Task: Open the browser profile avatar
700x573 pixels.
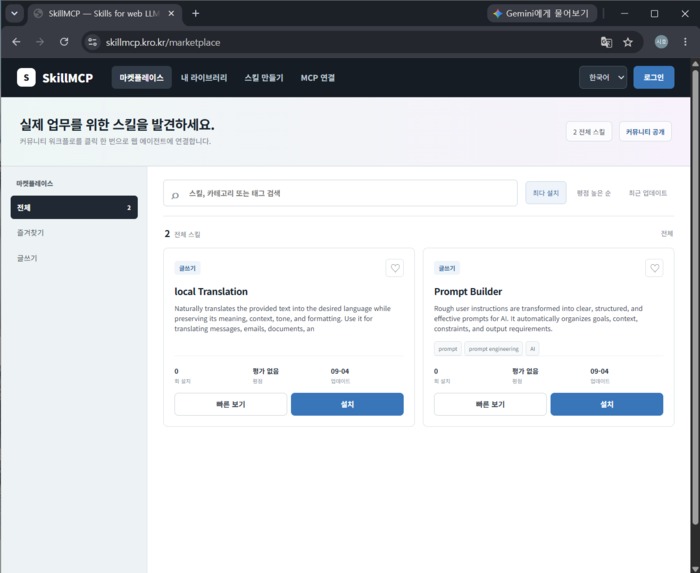Action: (x=661, y=42)
